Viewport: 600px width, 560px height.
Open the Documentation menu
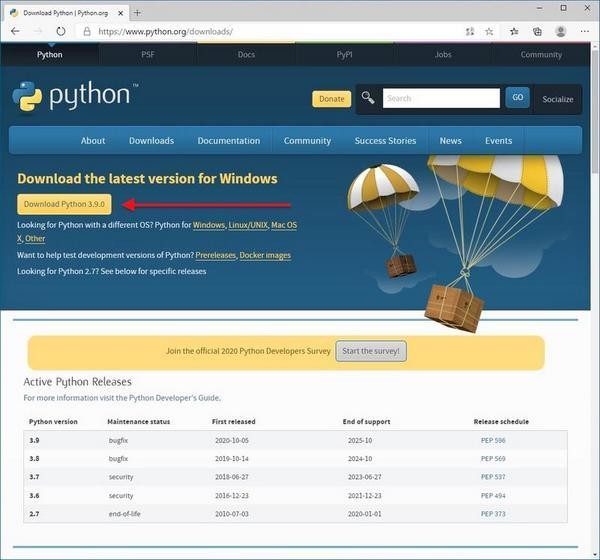click(x=229, y=141)
